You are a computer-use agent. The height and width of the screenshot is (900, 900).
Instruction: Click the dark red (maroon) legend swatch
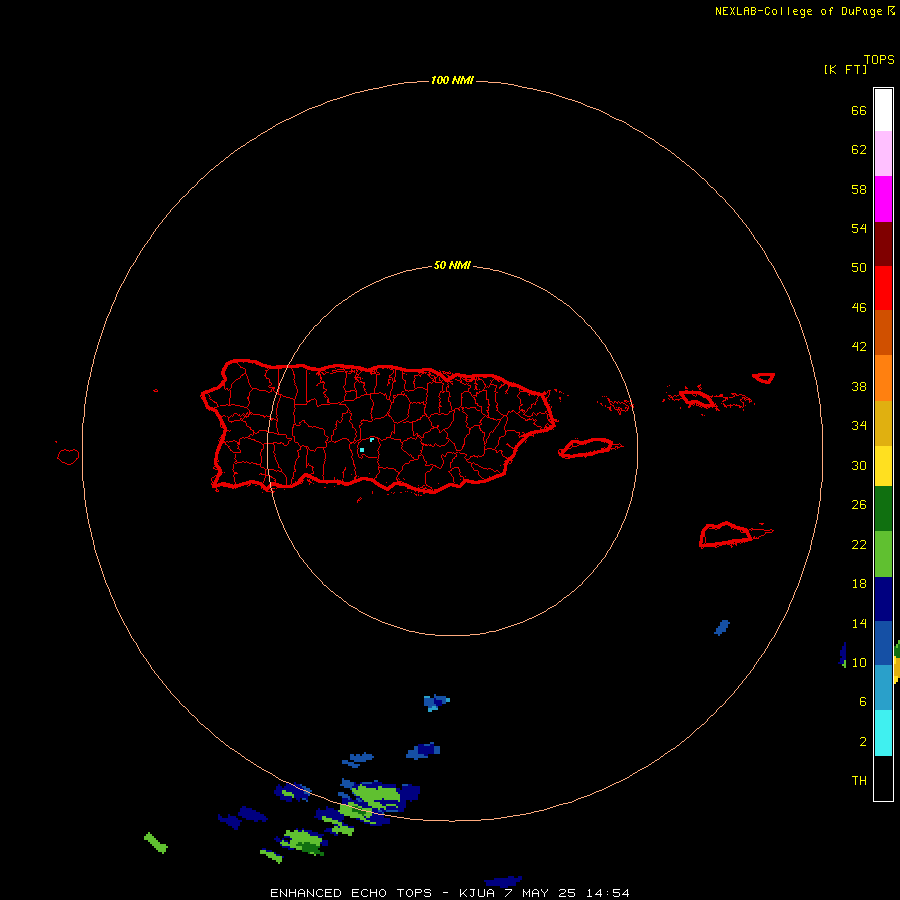(883, 244)
